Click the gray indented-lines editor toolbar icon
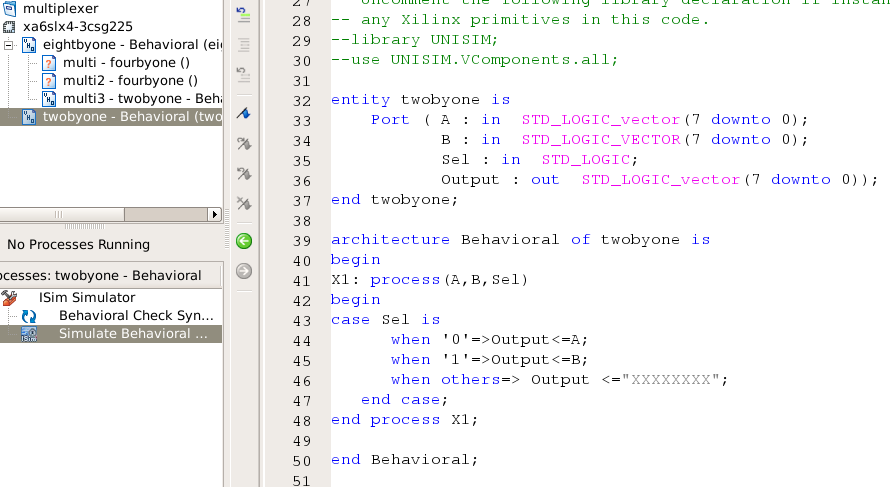Screen dimensions: 892x487 click(x=243, y=44)
